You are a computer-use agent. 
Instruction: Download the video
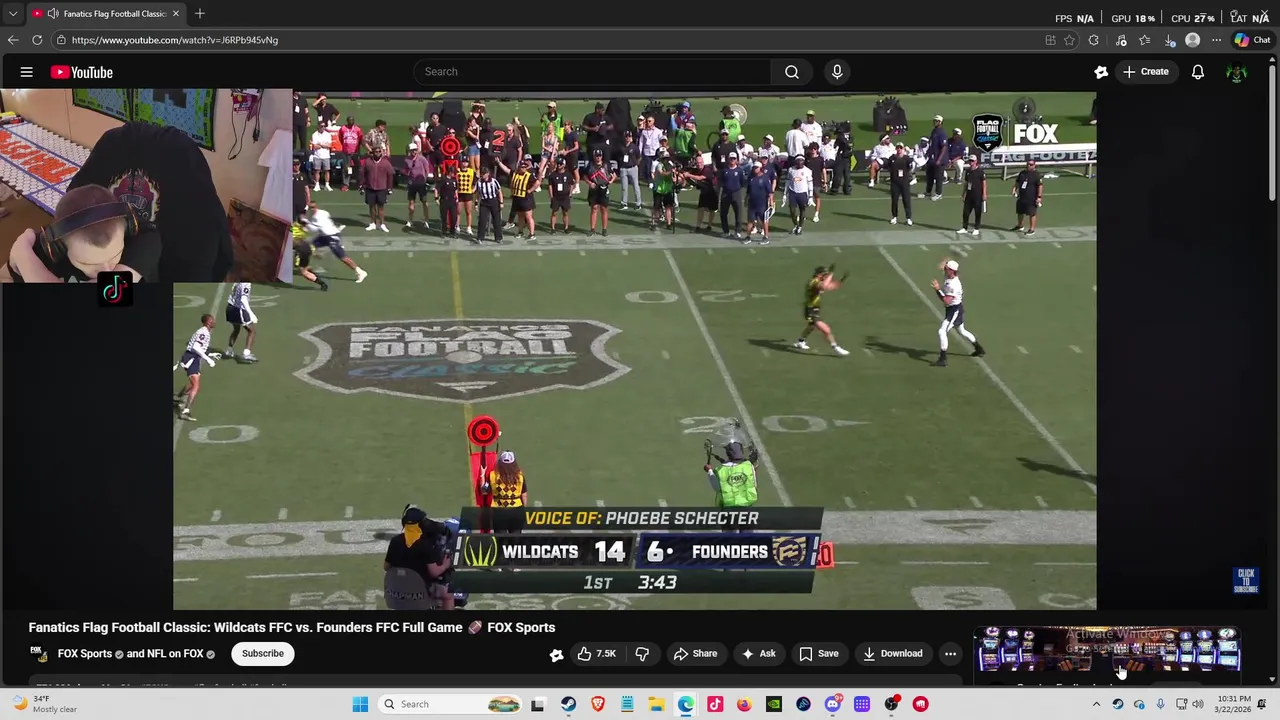[893, 654]
